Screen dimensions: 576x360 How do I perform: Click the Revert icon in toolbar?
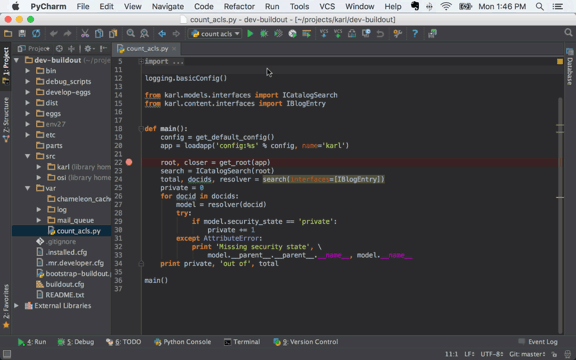[380, 34]
